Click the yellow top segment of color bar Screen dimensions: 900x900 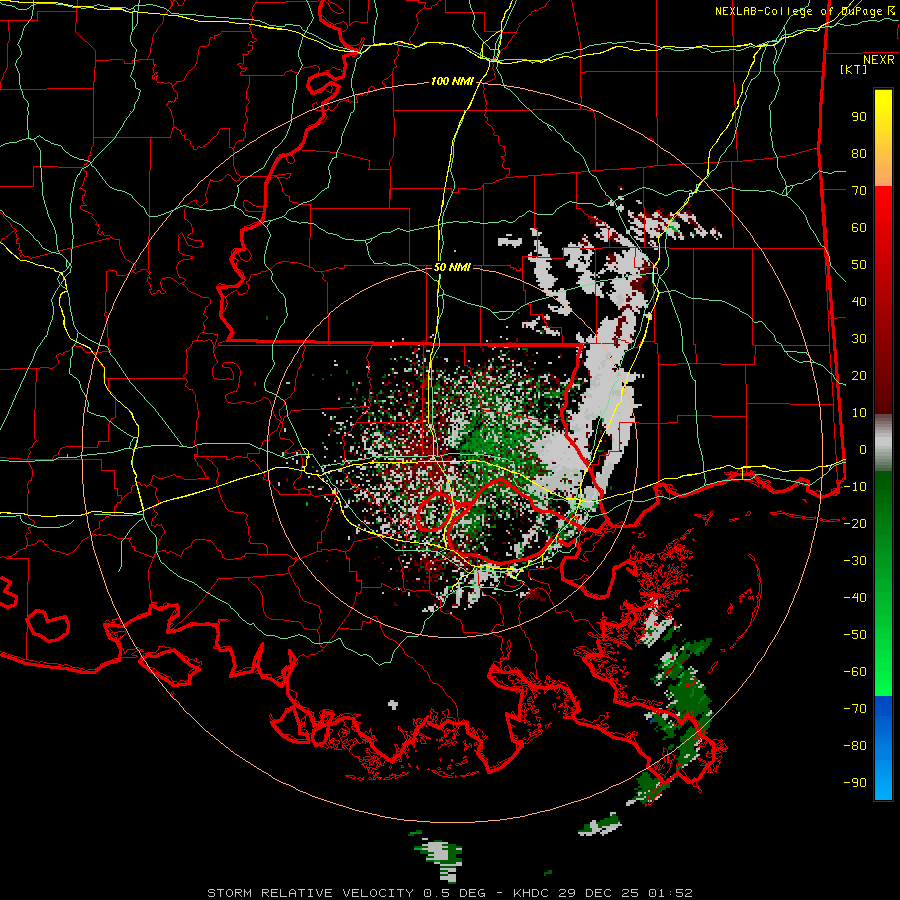click(883, 138)
